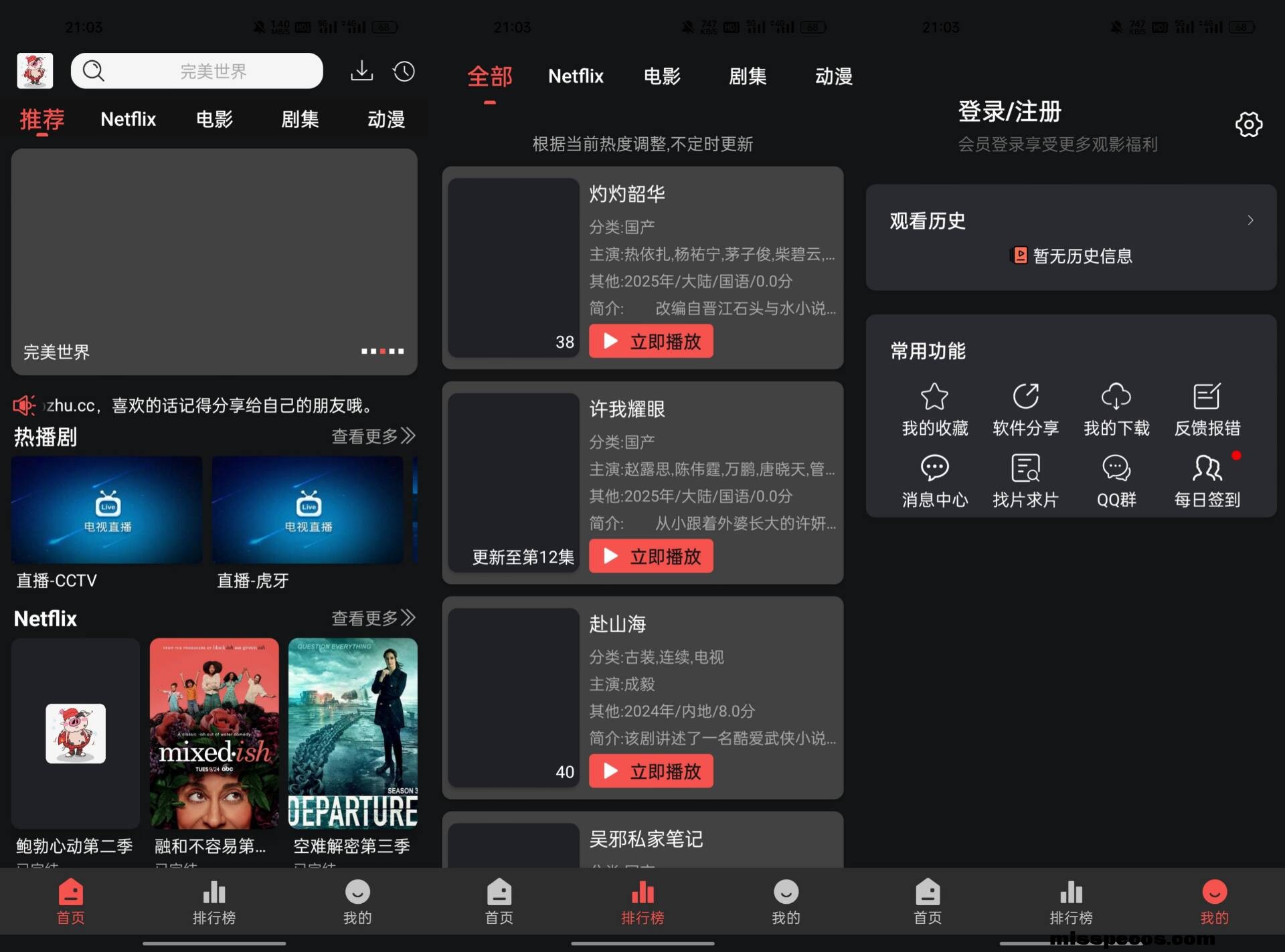
Task: Open My Downloads cloud icon
Action: click(x=1116, y=397)
